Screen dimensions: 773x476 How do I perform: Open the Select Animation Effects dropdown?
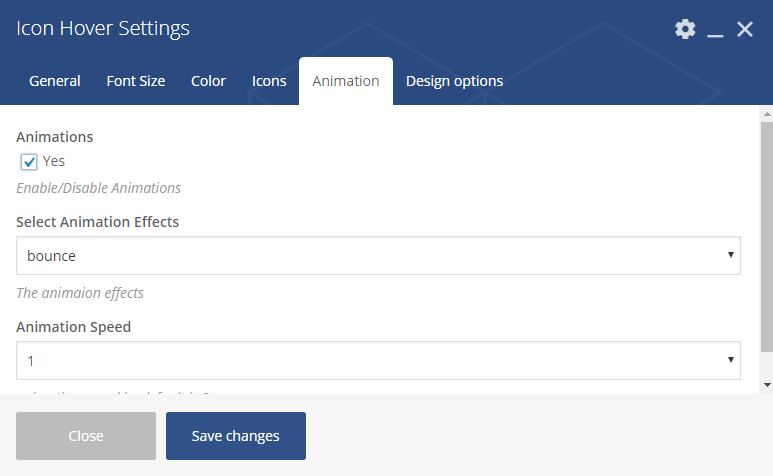(x=378, y=256)
